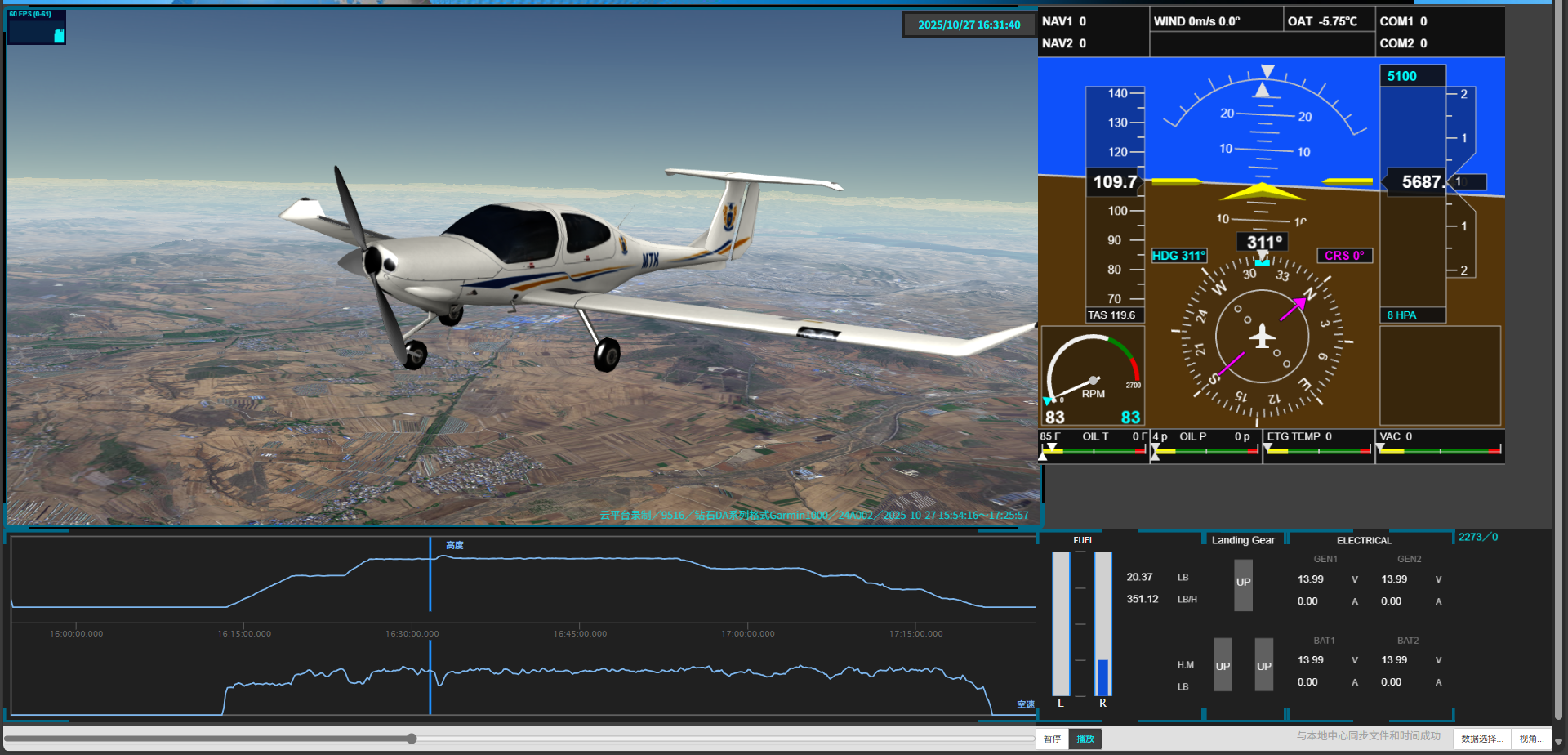Image resolution: width=1568 pixels, height=755 pixels.
Task: Click the right fuel tank bar
Action: point(1102,623)
